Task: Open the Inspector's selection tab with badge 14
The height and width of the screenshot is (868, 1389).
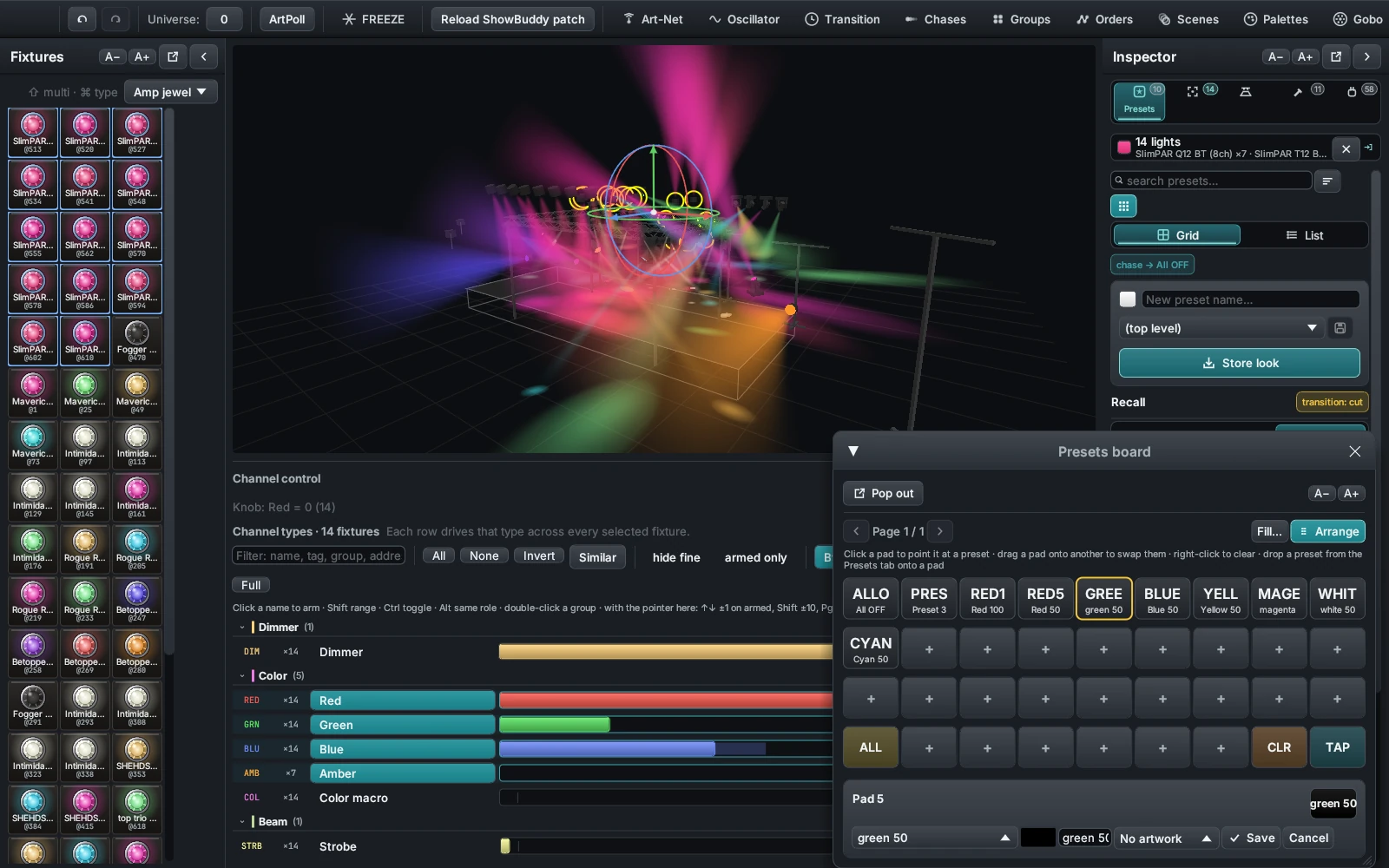Action: 1201,91
